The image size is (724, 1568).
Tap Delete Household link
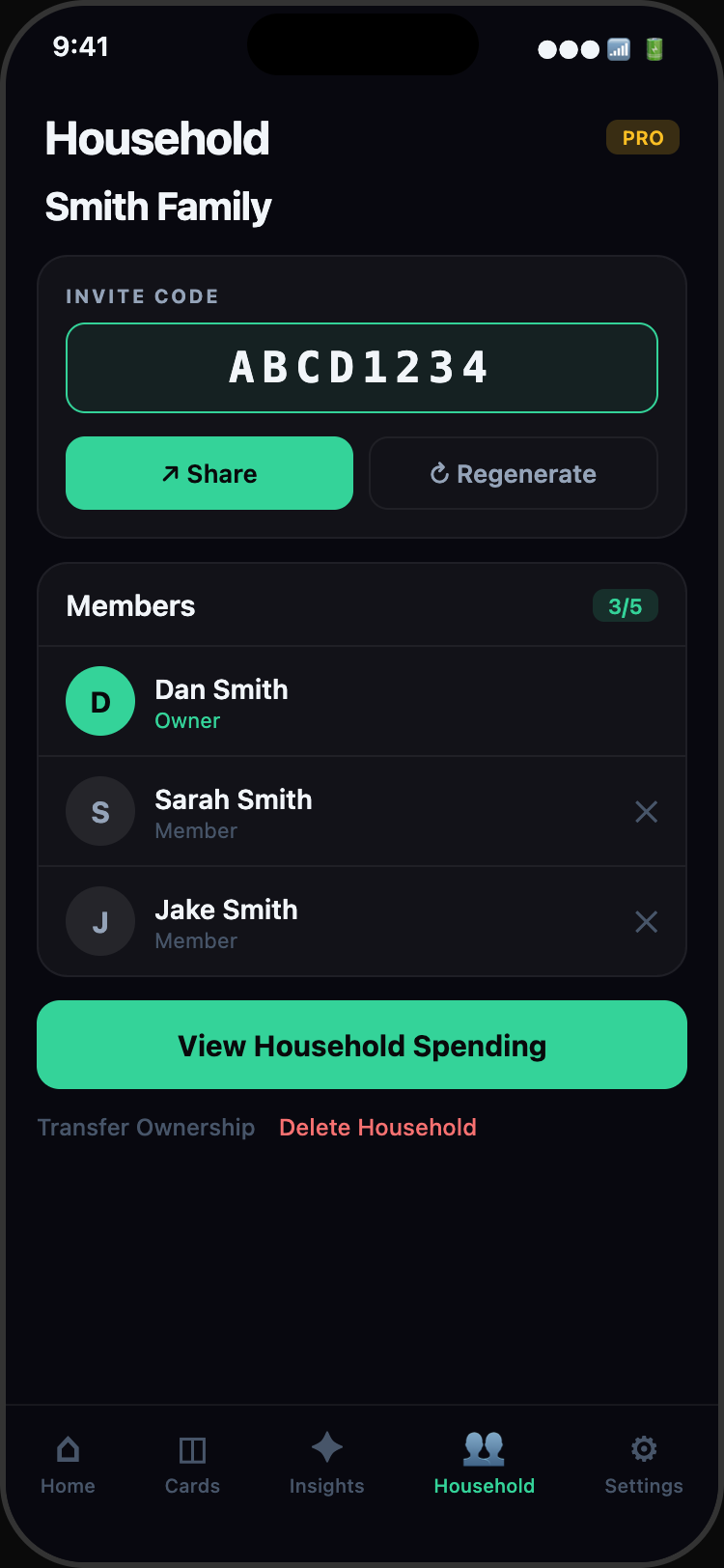[x=377, y=1128]
